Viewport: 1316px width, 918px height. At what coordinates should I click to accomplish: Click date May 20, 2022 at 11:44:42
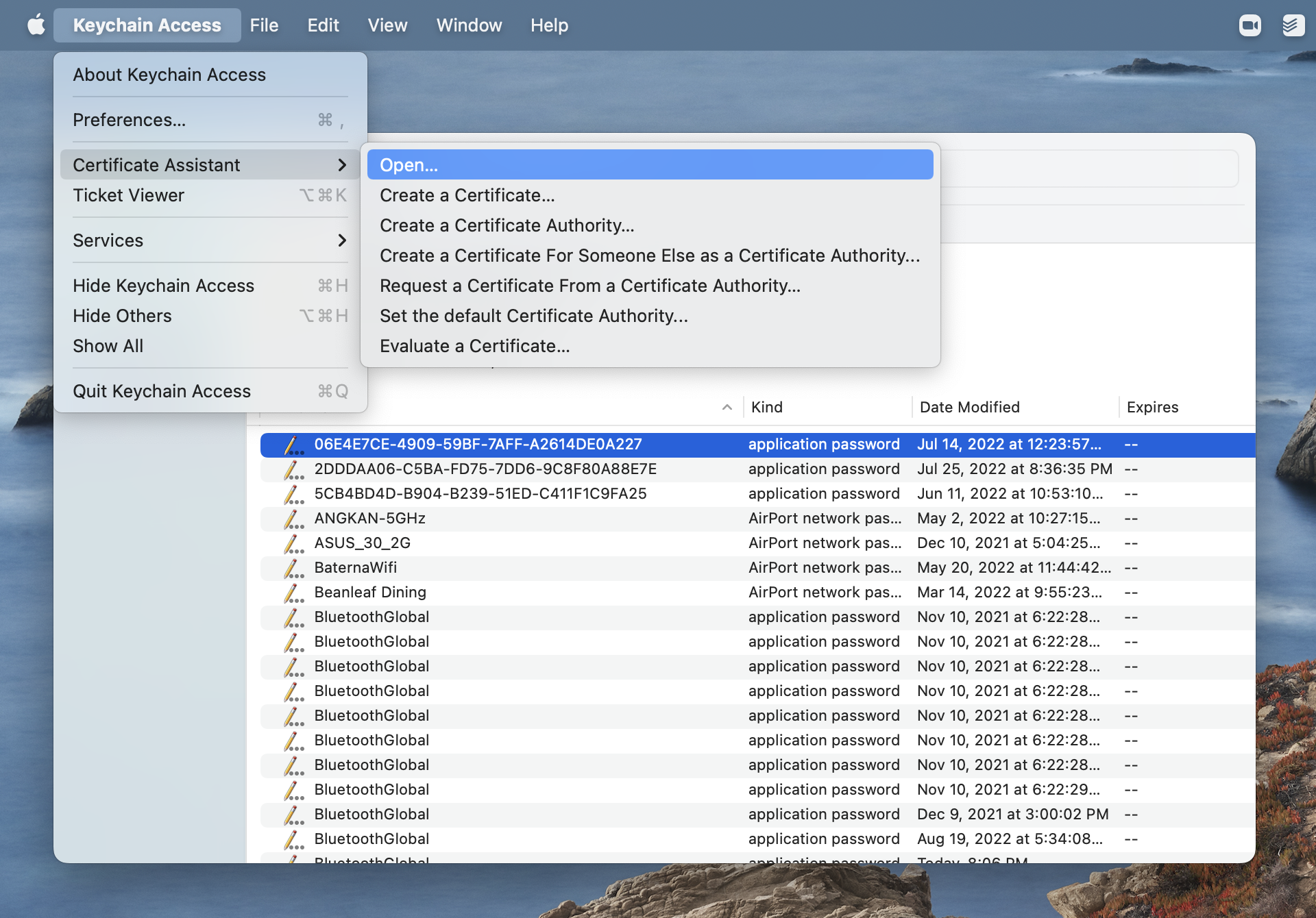[x=1014, y=568]
